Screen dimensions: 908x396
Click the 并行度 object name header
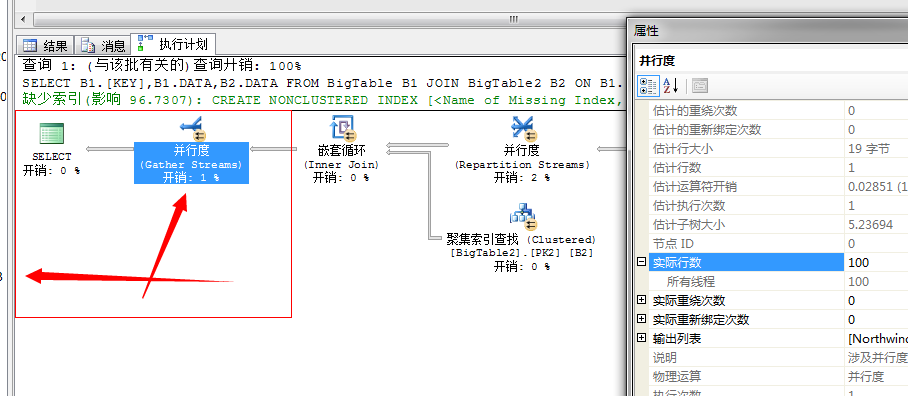(x=657, y=60)
